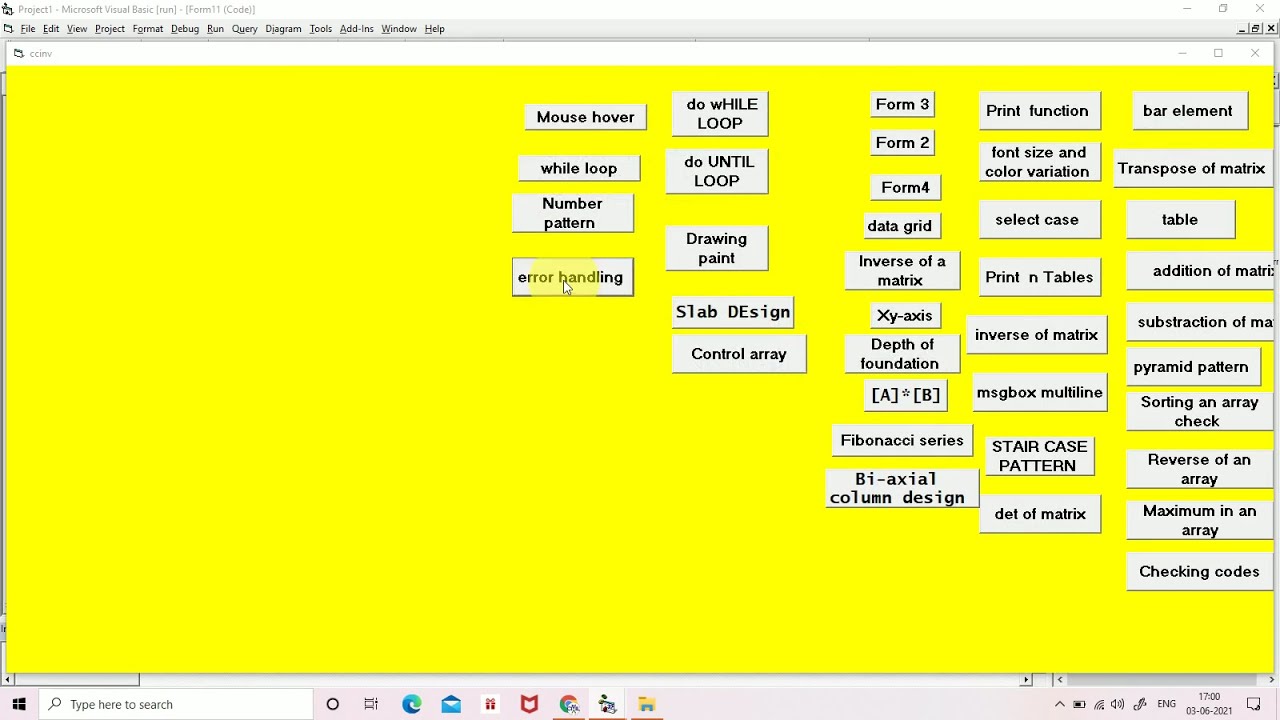1280x720 pixels.
Task: Open the Query menu
Action: [245, 29]
